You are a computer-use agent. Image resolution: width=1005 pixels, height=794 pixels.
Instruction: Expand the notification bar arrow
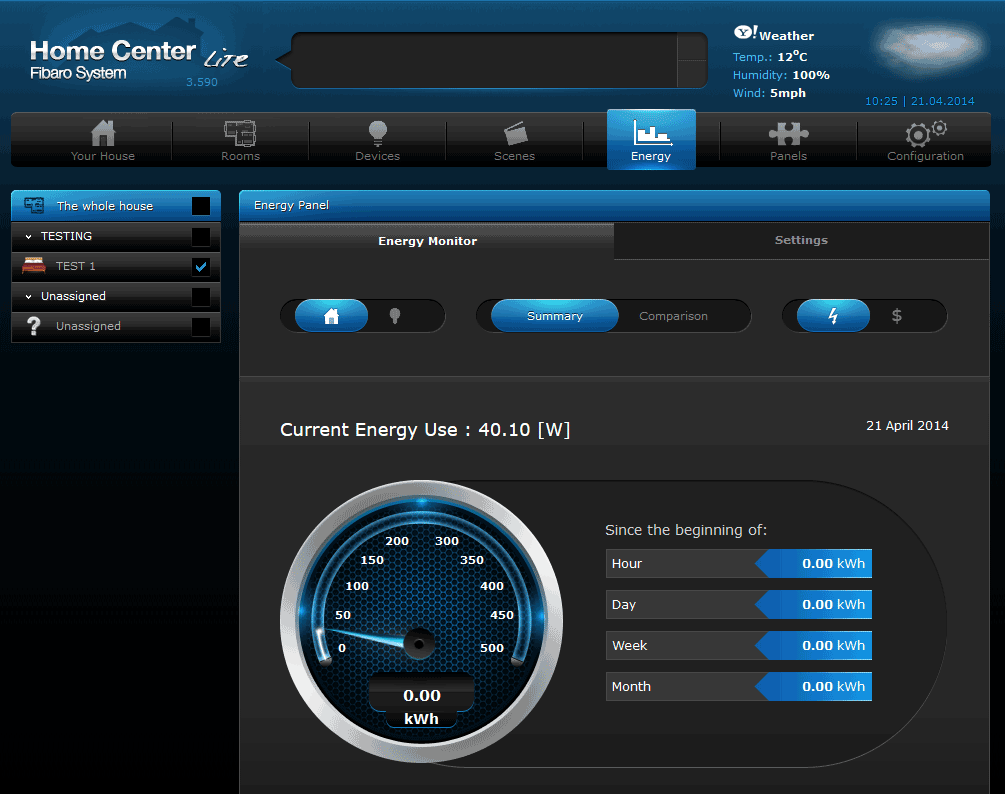click(692, 60)
